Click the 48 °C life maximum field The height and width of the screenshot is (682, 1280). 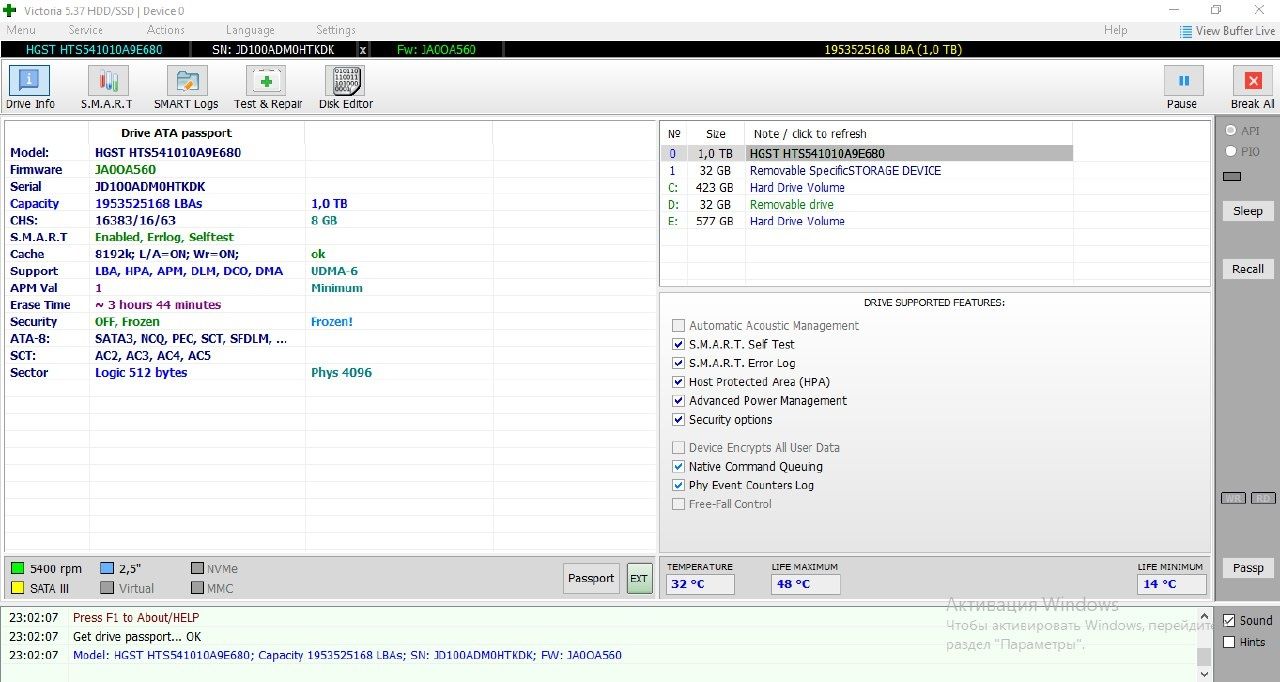click(806, 584)
